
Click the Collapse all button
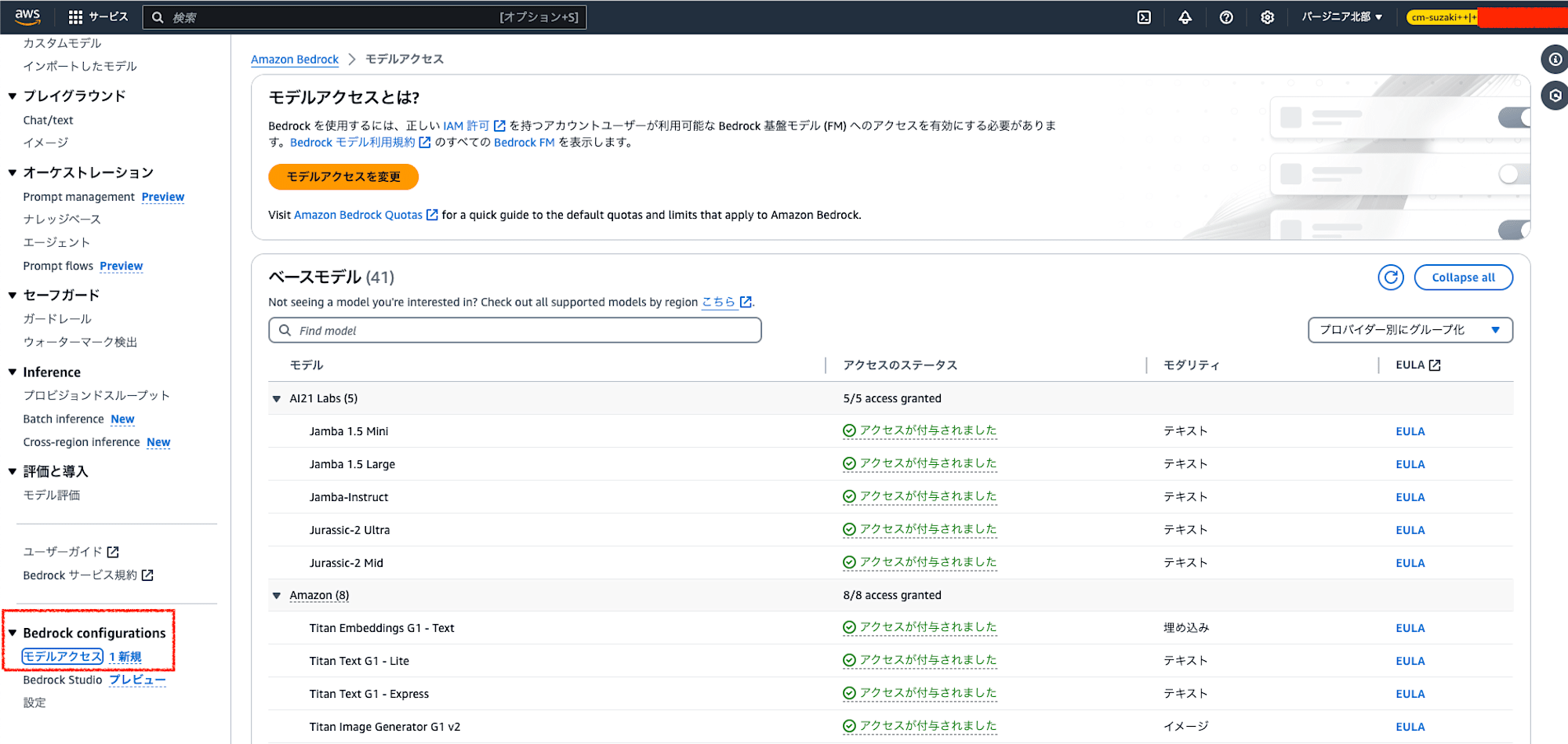point(1463,278)
